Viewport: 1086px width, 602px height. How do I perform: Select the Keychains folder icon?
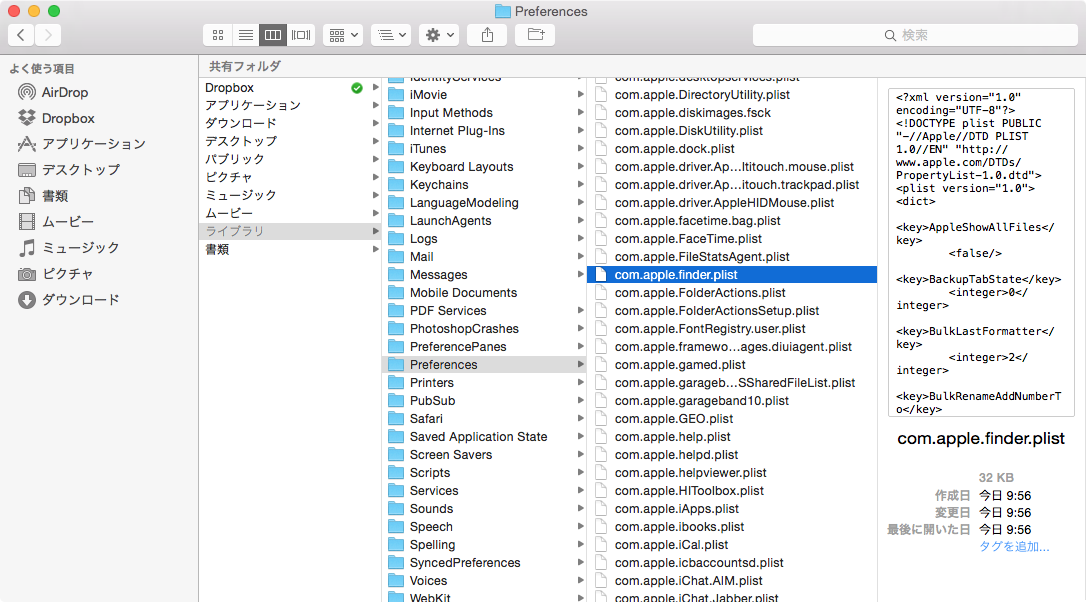(396, 185)
